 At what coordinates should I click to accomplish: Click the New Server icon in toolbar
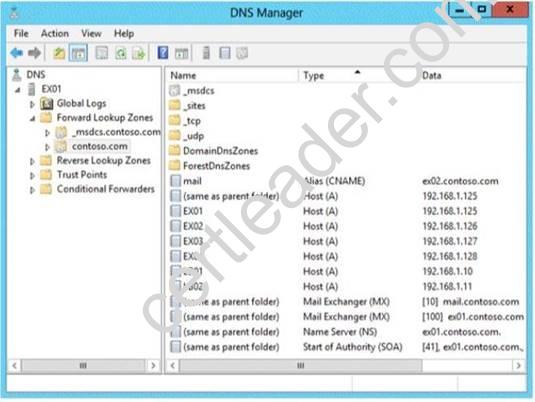206,53
